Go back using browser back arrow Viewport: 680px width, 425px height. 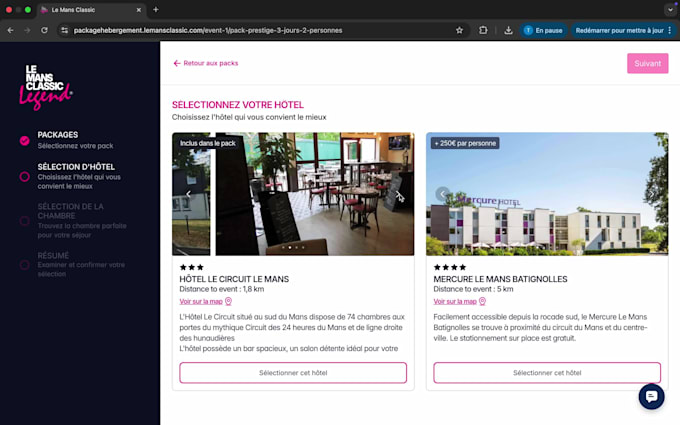pyautogui.click(x=10, y=30)
